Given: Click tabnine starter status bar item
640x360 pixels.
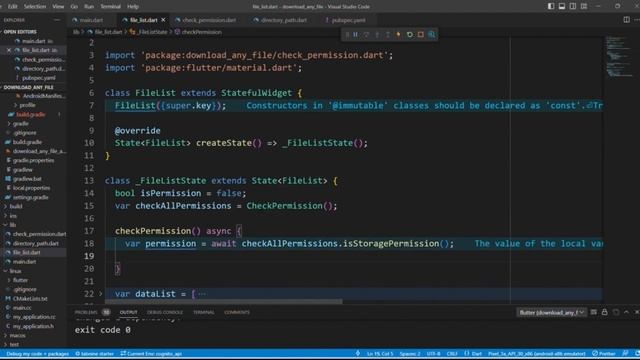Looking at the screenshot, I should tap(94, 353).
